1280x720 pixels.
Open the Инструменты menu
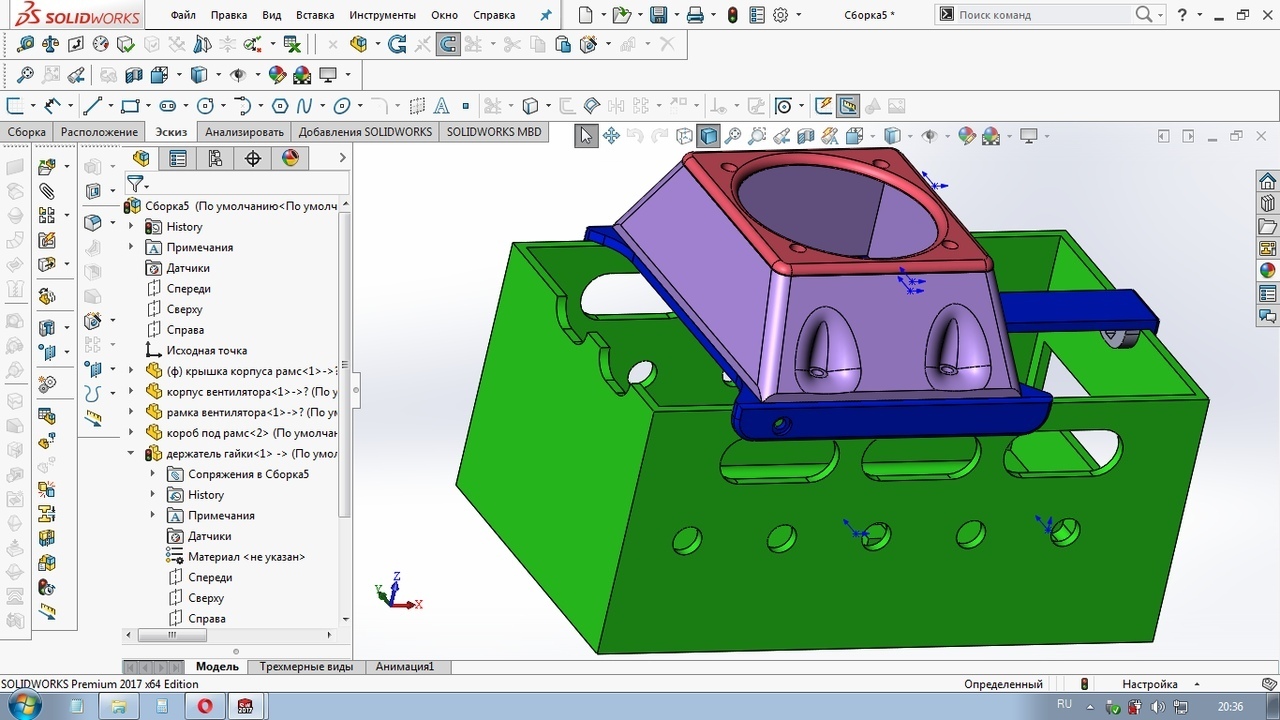tap(383, 15)
